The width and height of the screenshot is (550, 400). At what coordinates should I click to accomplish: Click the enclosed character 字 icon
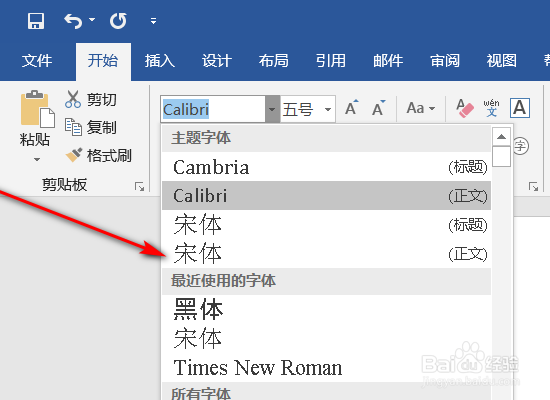pos(521,146)
